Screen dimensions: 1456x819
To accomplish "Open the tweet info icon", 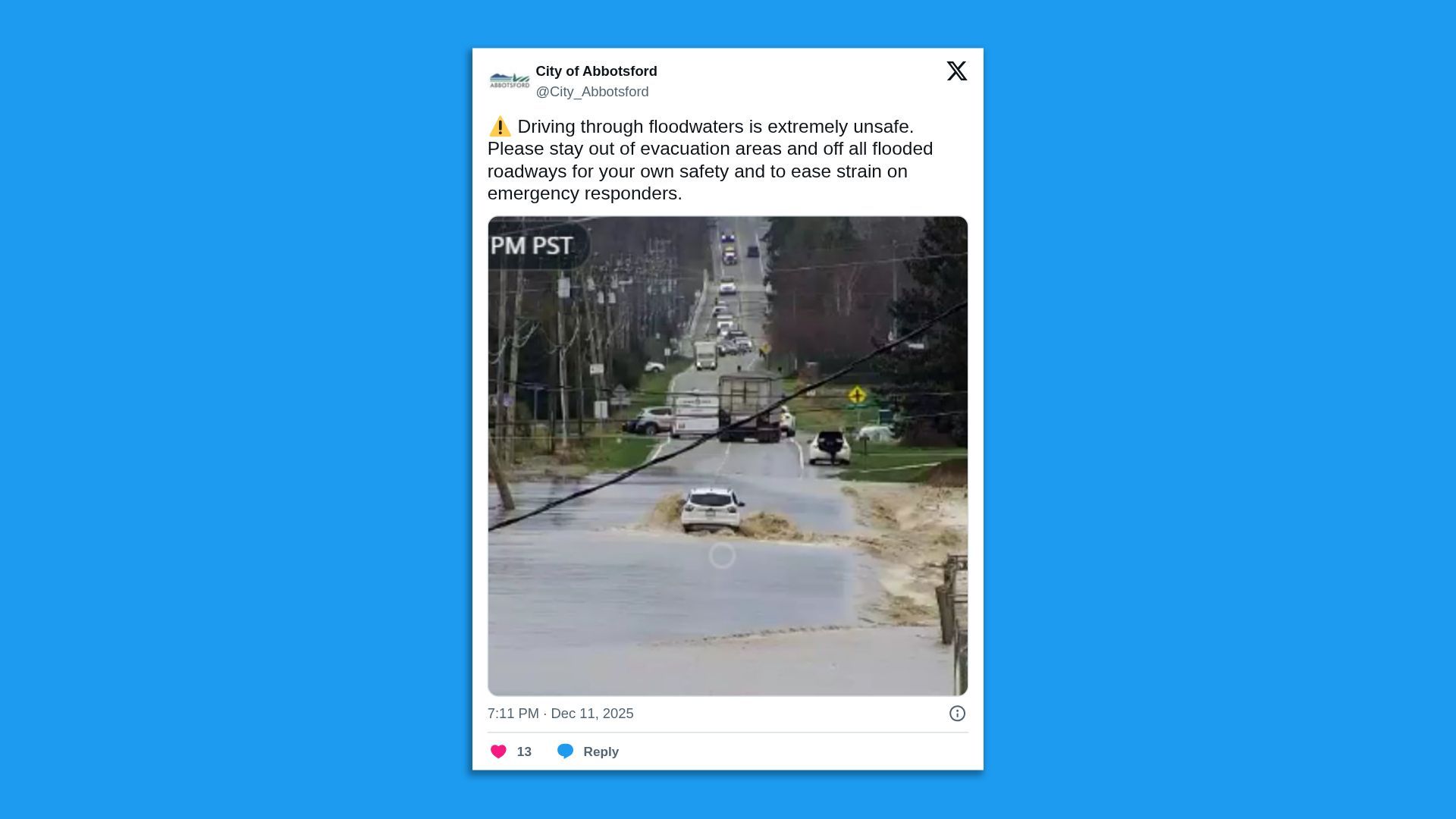I will (x=957, y=714).
